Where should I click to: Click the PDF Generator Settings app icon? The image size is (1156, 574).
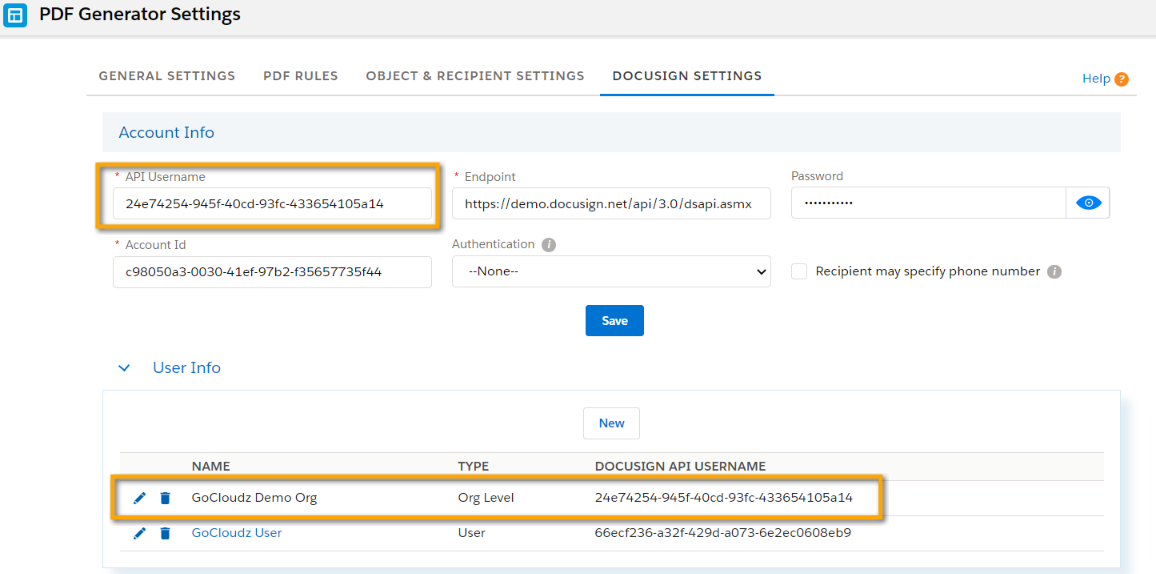(15, 15)
